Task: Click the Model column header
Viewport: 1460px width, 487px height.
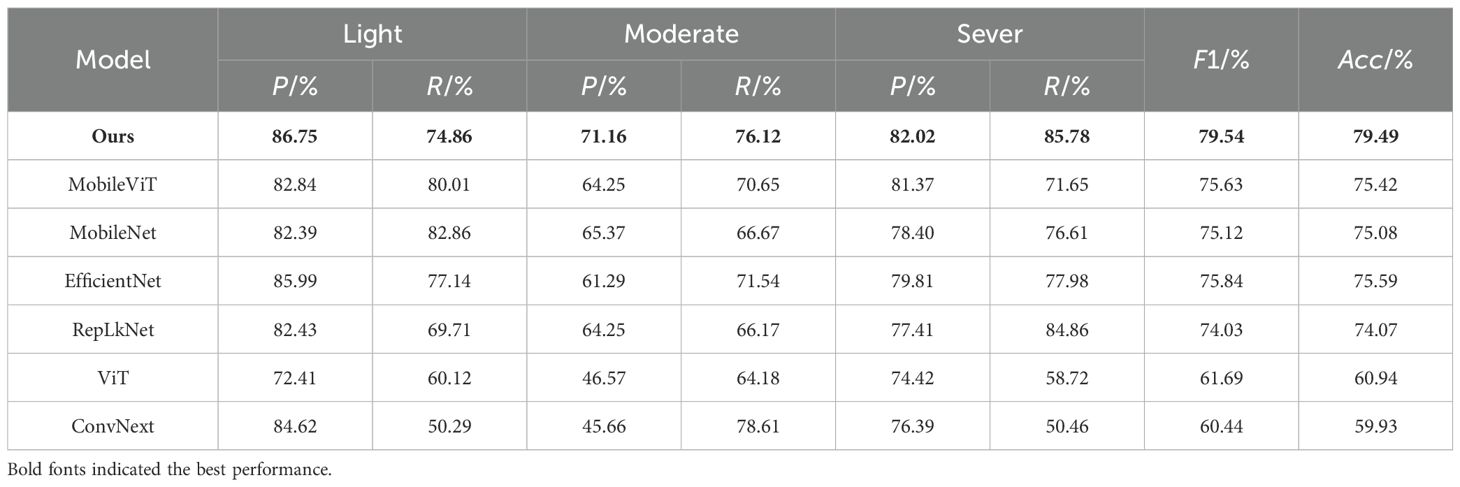Action: [113, 60]
